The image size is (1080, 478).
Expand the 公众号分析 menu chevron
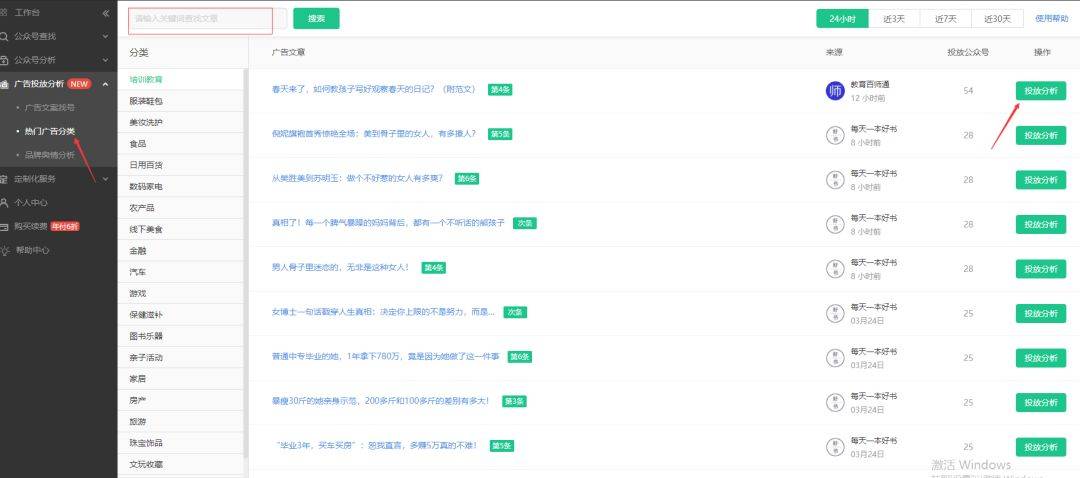point(105,61)
